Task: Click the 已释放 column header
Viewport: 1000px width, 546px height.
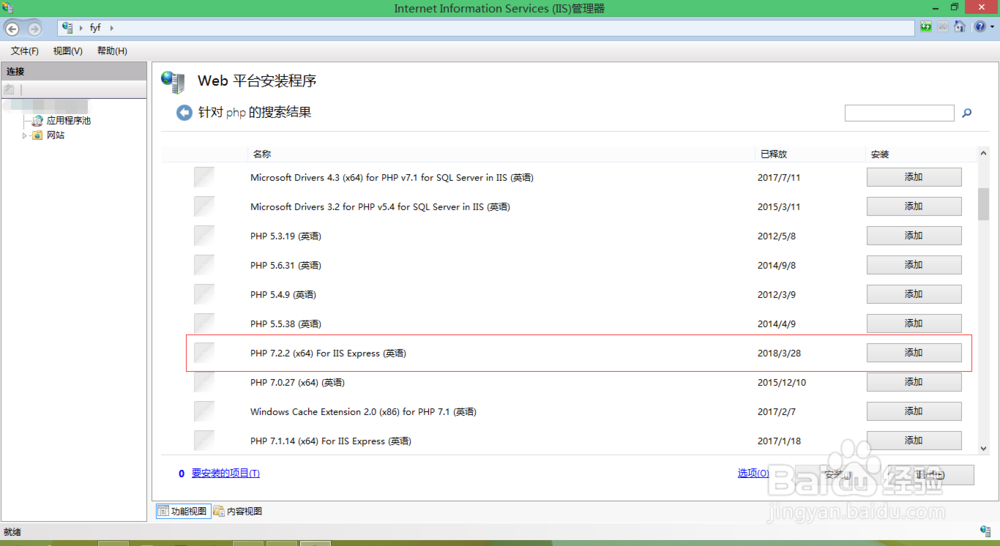Action: tap(774, 154)
